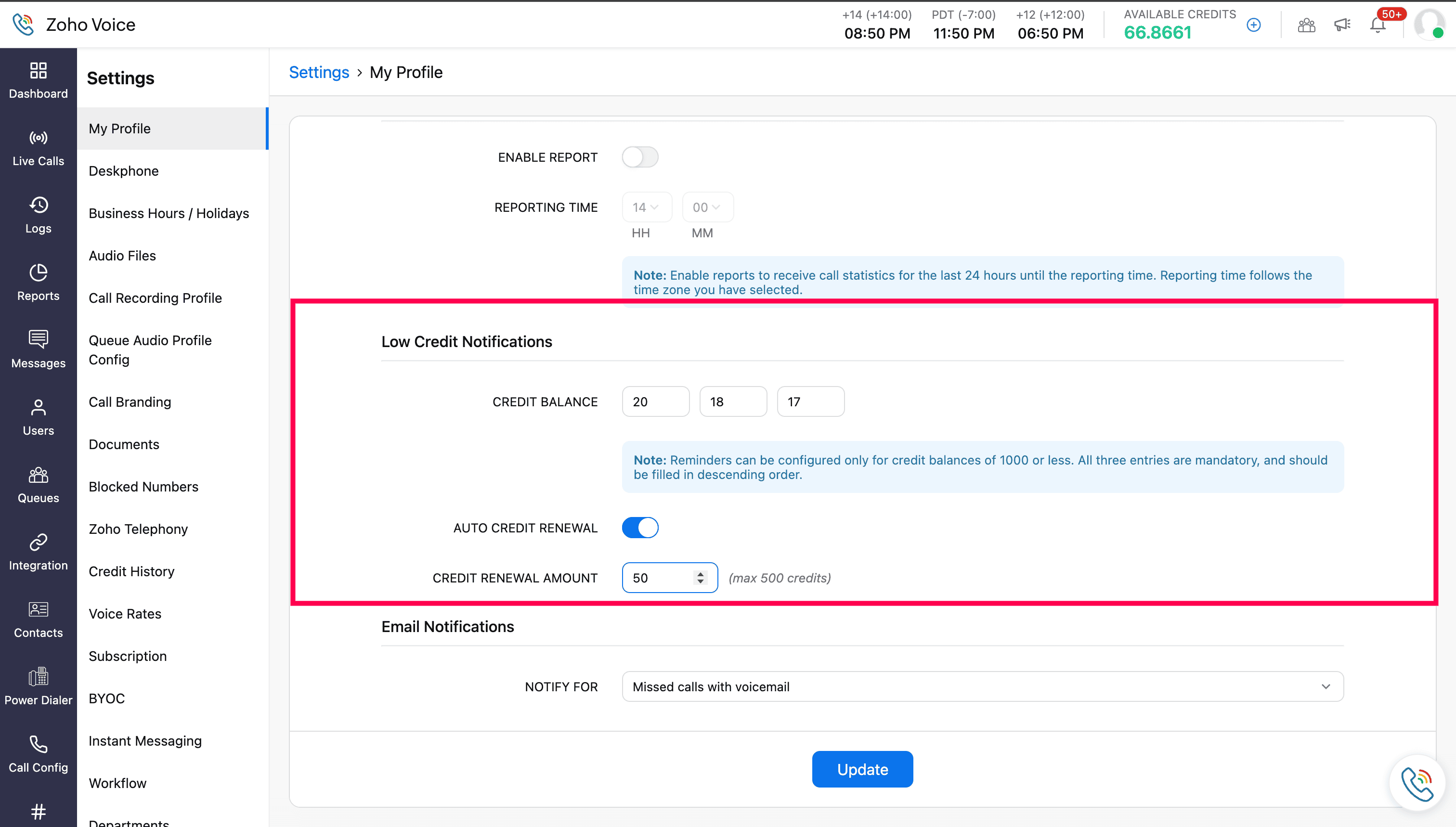Toggle the Enable Report switch
Image resolution: width=1456 pixels, height=827 pixels.
click(x=640, y=157)
